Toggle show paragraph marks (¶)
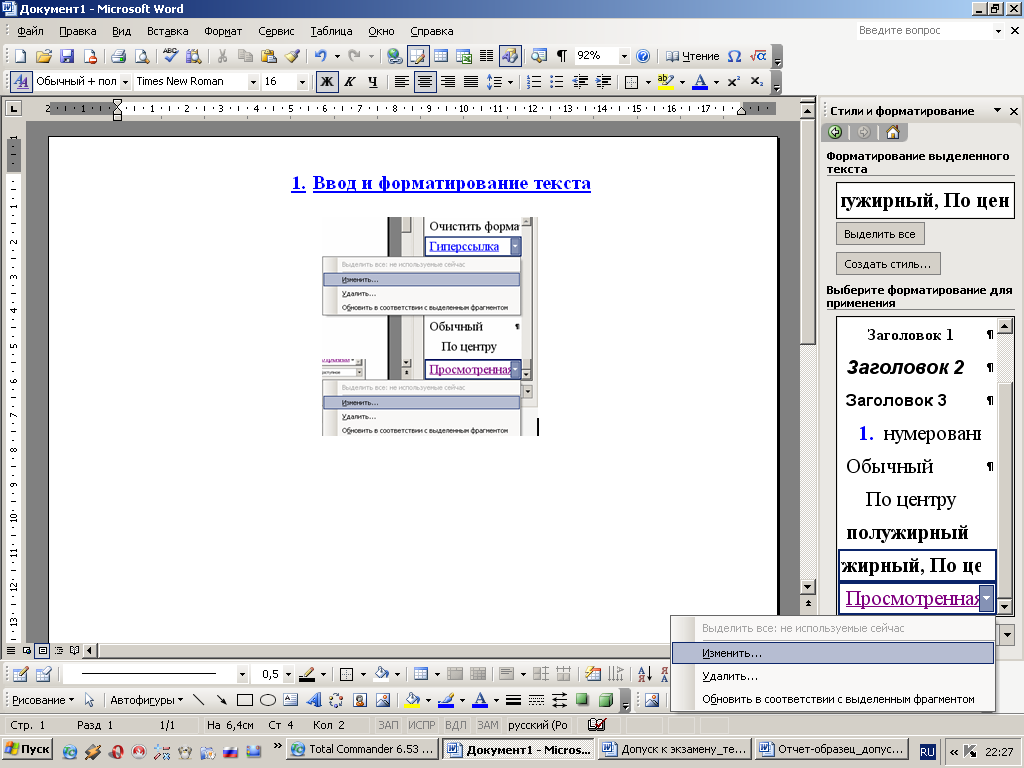Image resolution: width=1024 pixels, height=768 pixels. [x=562, y=57]
